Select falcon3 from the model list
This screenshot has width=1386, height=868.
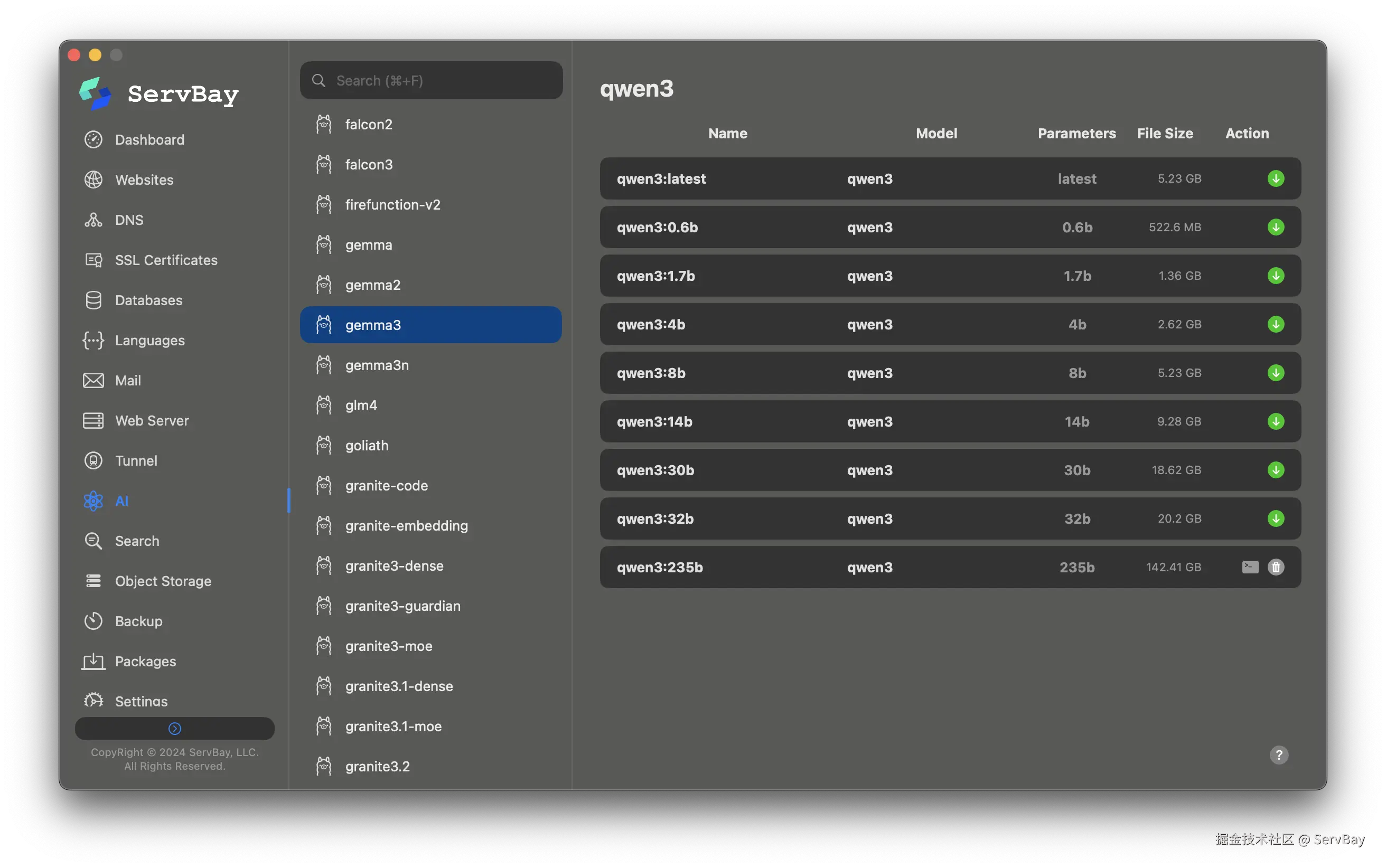[x=369, y=165]
